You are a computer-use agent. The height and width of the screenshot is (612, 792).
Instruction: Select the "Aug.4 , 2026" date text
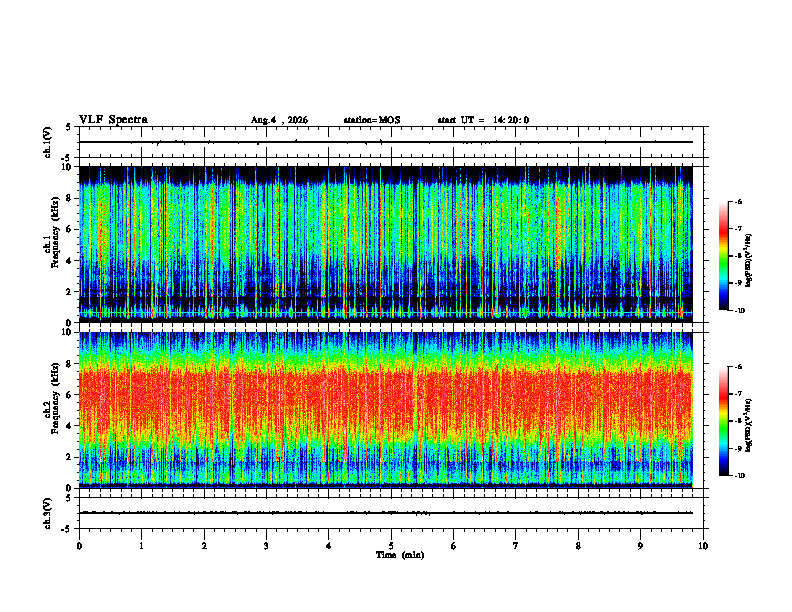click(x=279, y=120)
